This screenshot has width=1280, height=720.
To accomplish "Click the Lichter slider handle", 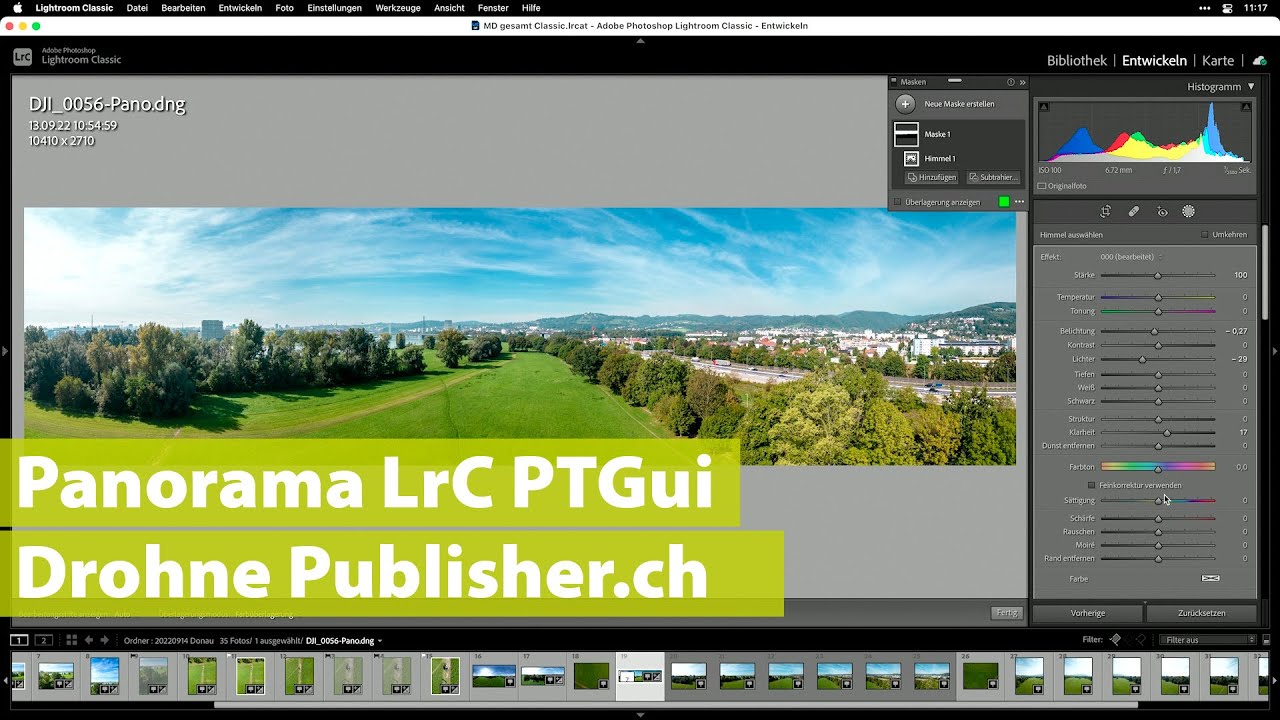I will pos(1142,359).
